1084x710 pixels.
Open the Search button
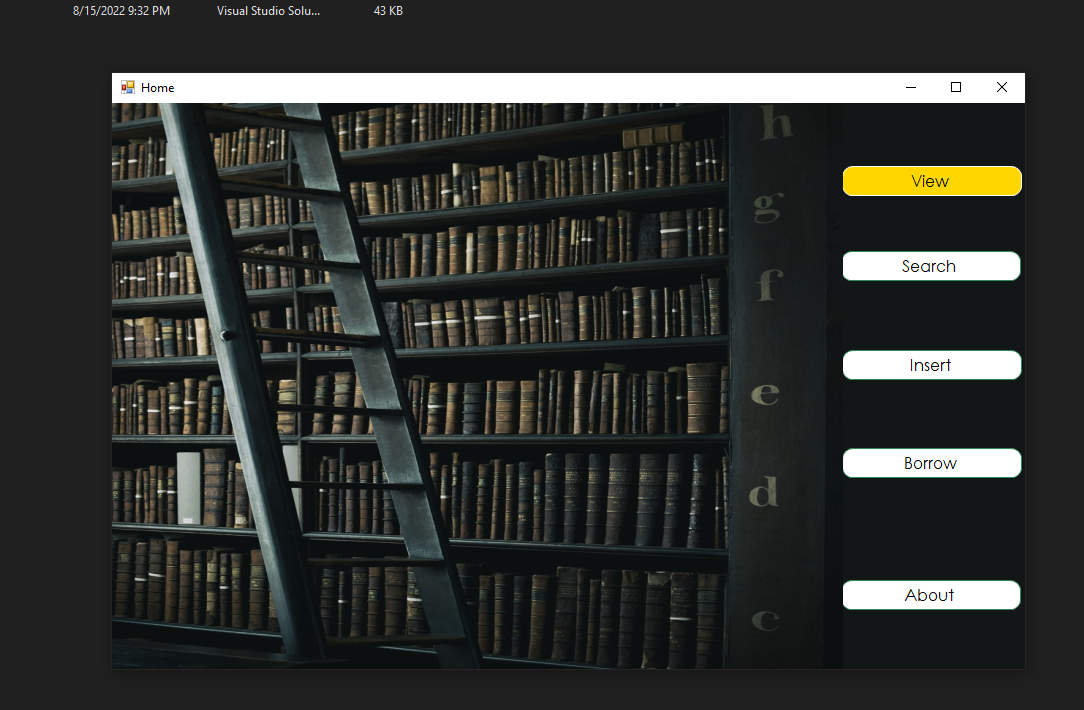[x=931, y=266]
